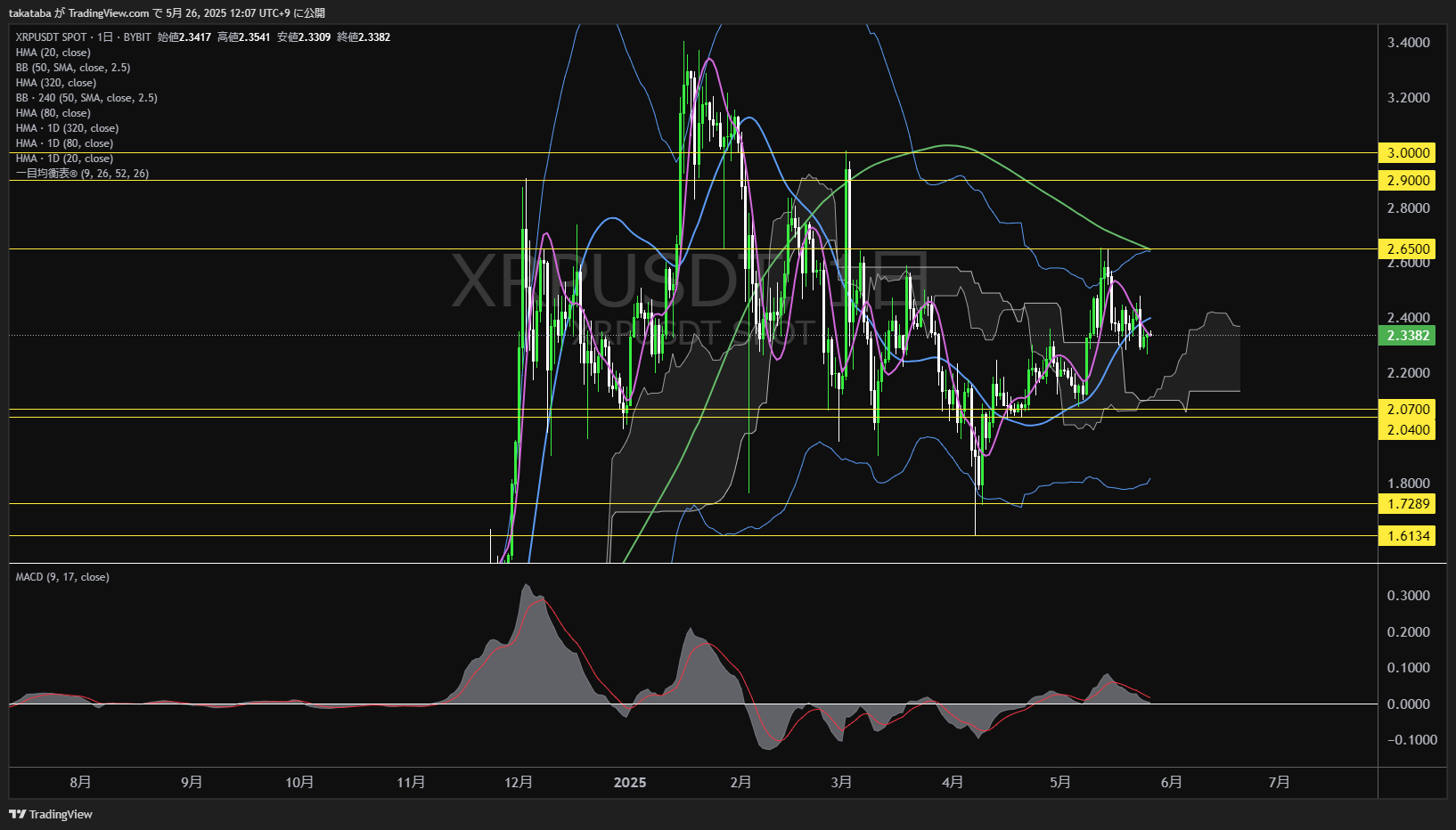Click the 1.6134 yellow price label
The width and height of the screenshot is (1456, 830).
1407,536
